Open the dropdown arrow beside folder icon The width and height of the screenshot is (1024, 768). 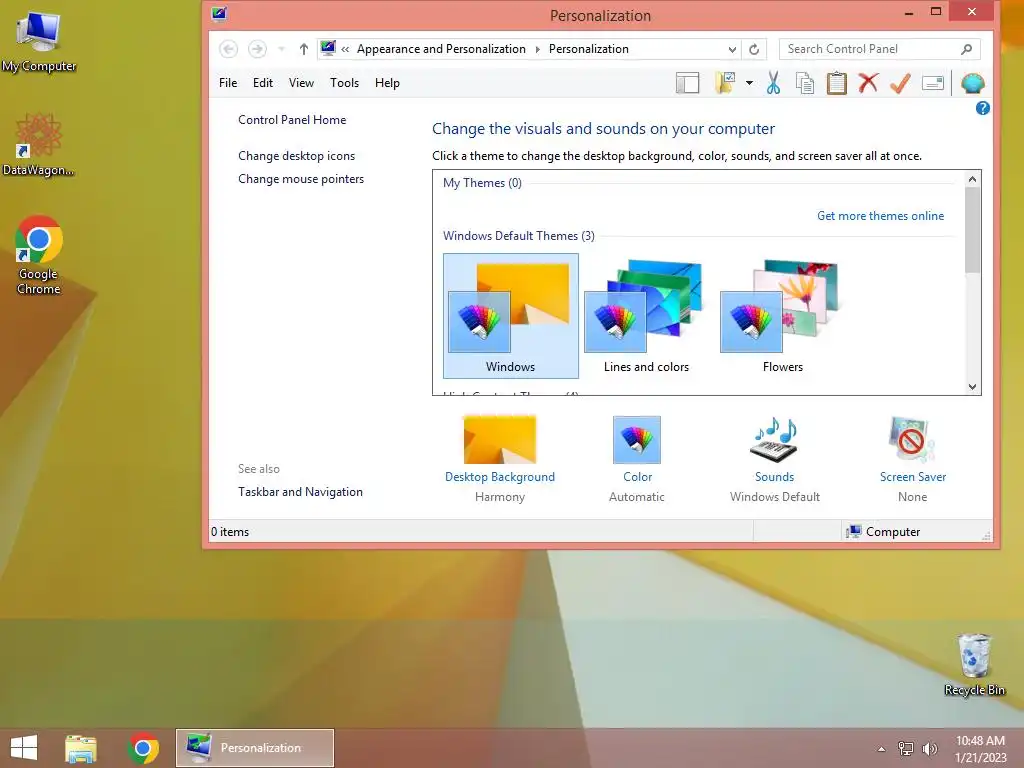(x=749, y=83)
